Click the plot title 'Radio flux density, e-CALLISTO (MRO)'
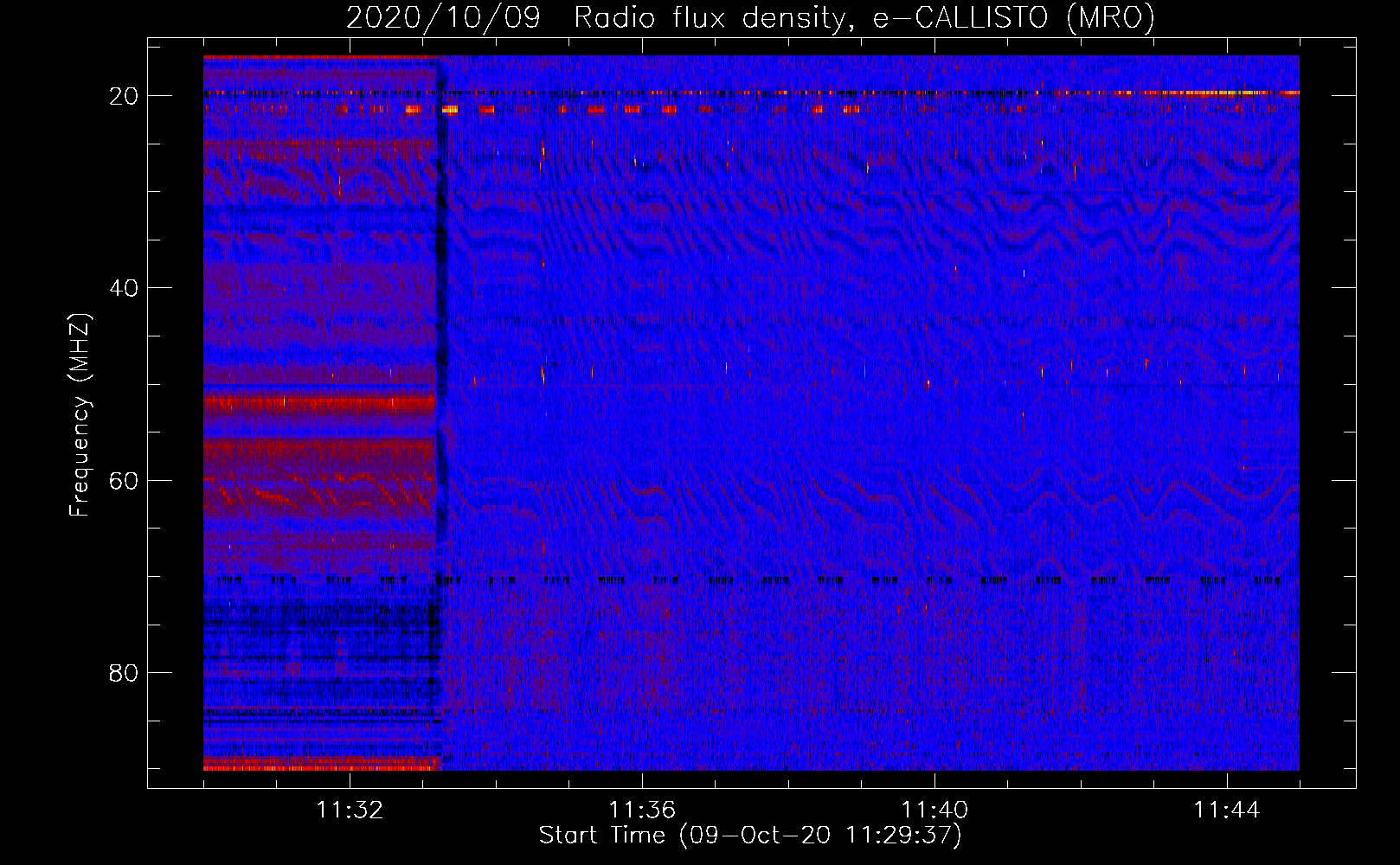 pyautogui.click(x=864, y=17)
